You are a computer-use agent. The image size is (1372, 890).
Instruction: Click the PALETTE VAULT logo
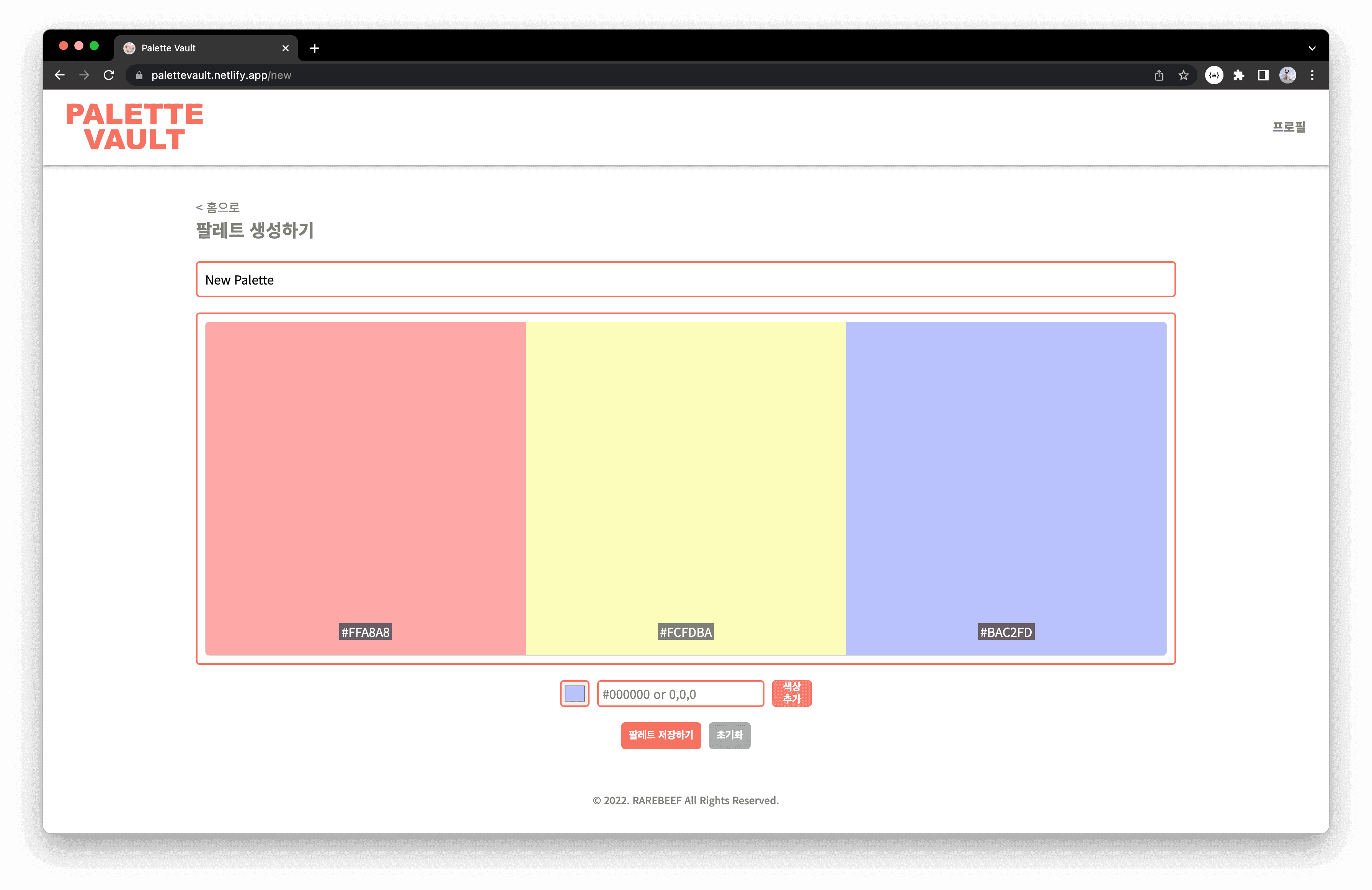134,127
